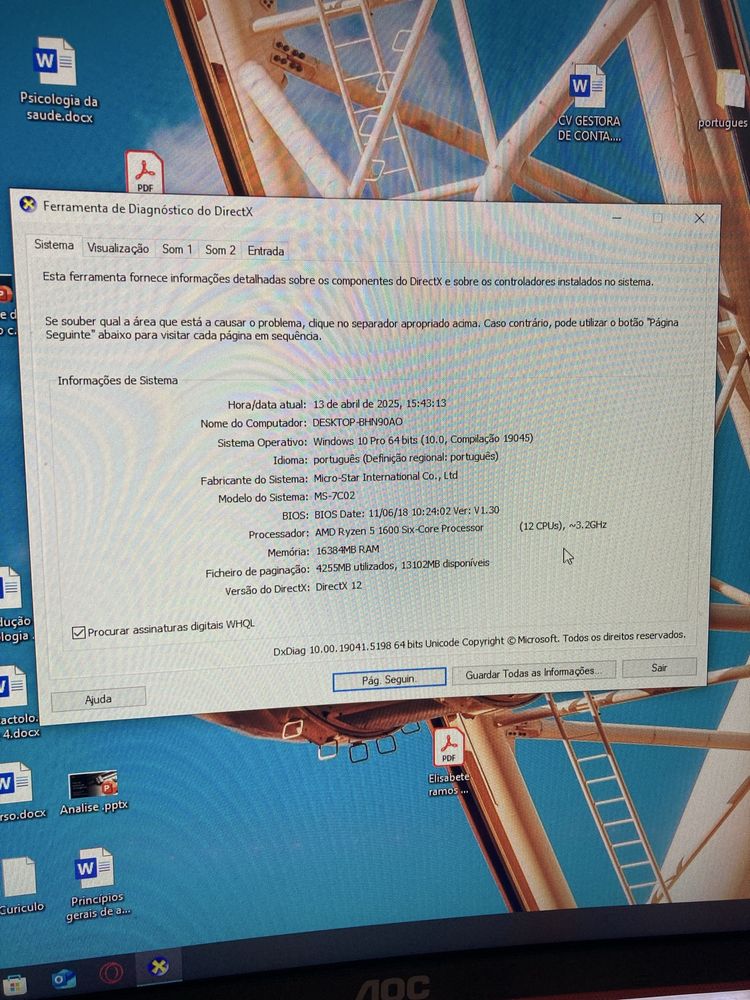Click the Windows 10 Pro operating system value
Viewport: 750px width, 1000px height.
click(x=423, y=440)
